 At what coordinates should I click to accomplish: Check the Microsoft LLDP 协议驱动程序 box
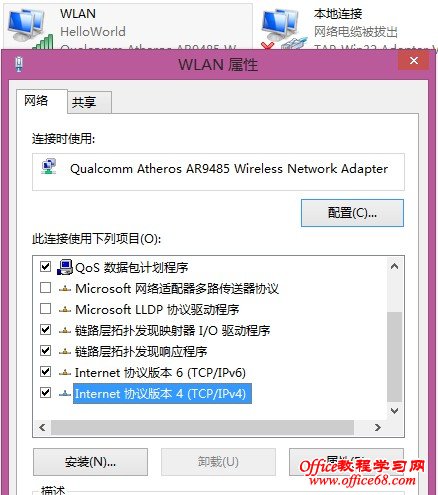[45, 309]
